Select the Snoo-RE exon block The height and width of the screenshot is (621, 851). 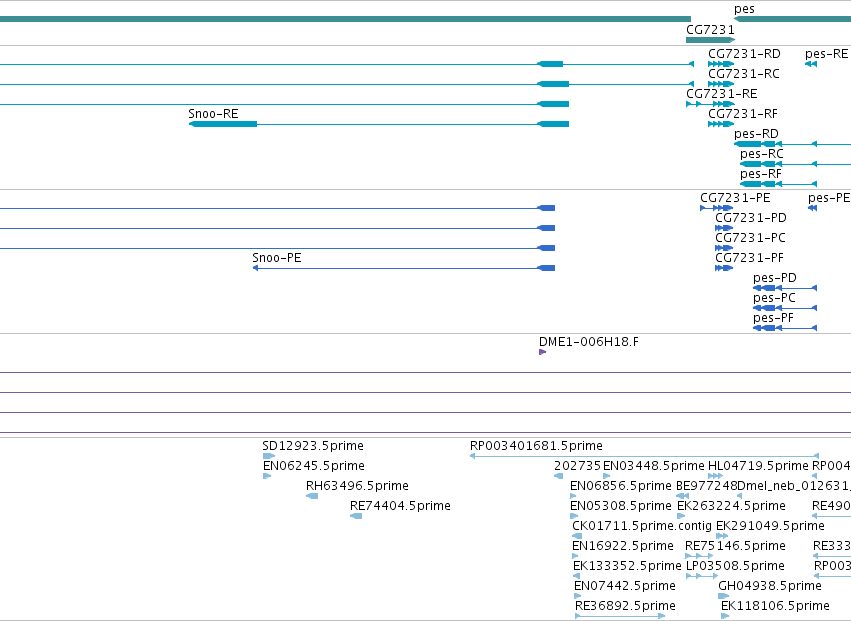(x=223, y=124)
